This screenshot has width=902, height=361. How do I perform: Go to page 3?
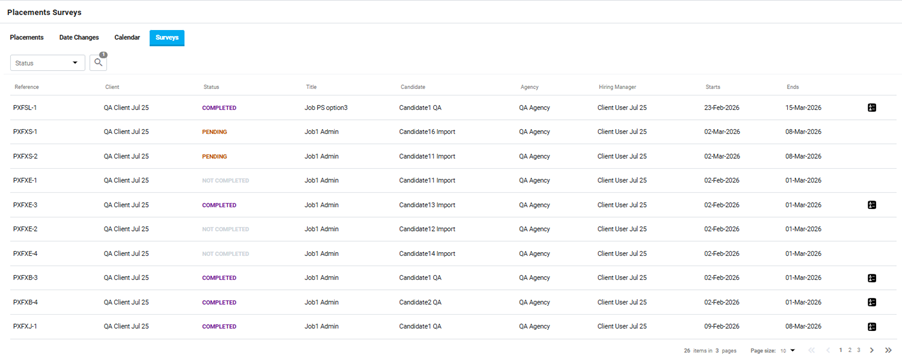pos(858,350)
